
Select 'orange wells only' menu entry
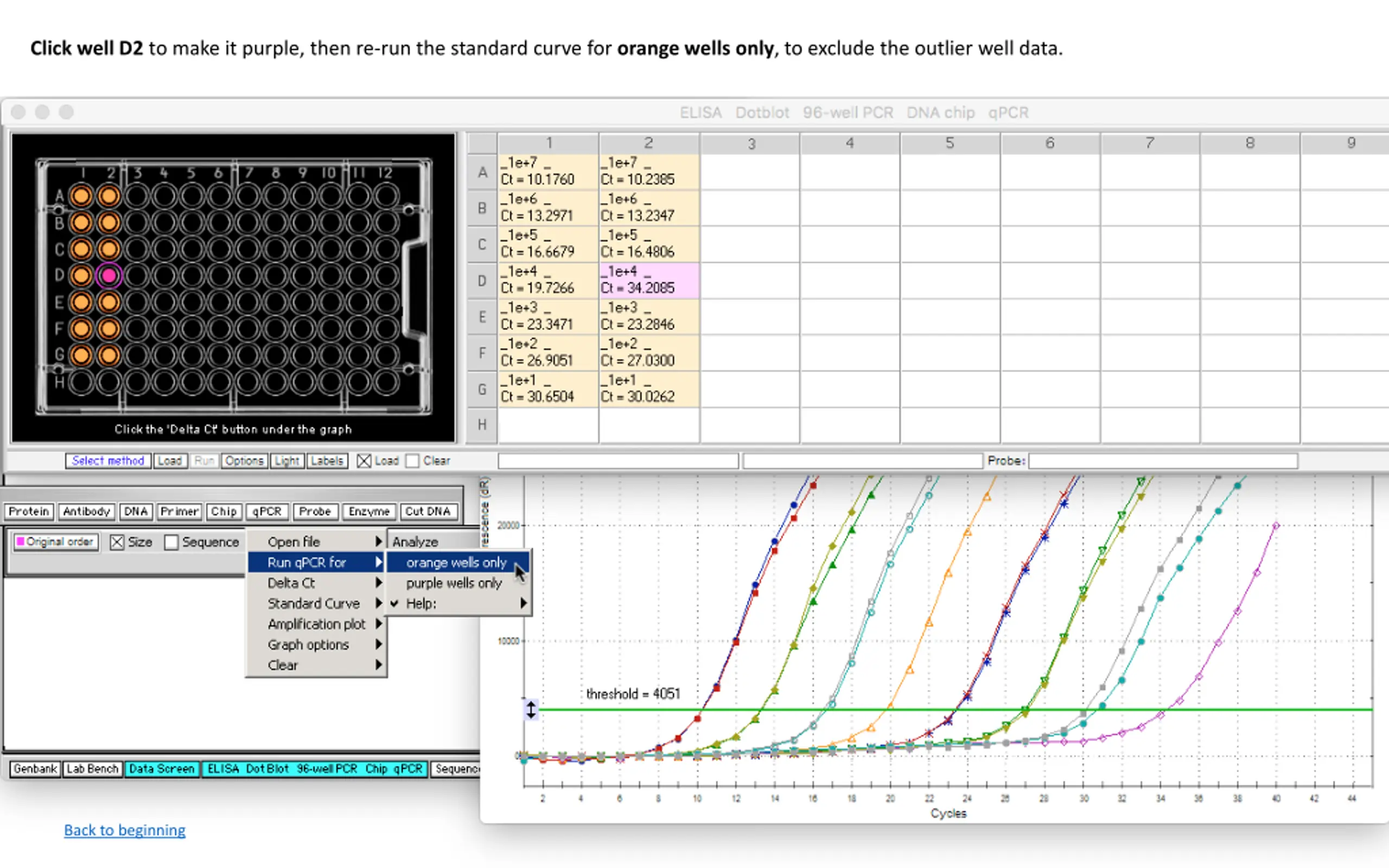[x=456, y=563]
